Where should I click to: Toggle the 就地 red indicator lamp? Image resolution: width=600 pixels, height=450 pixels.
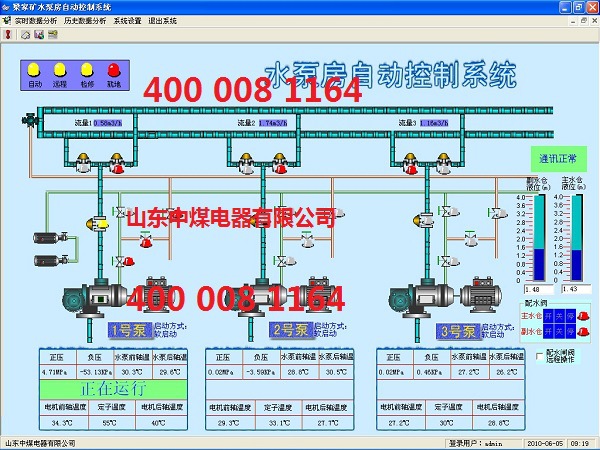[114, 70]
